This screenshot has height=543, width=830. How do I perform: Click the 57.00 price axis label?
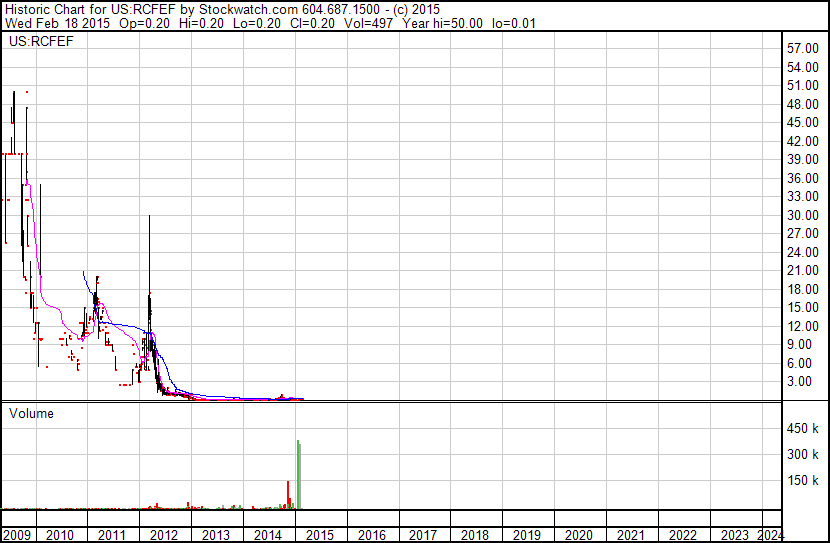[803, 49]
